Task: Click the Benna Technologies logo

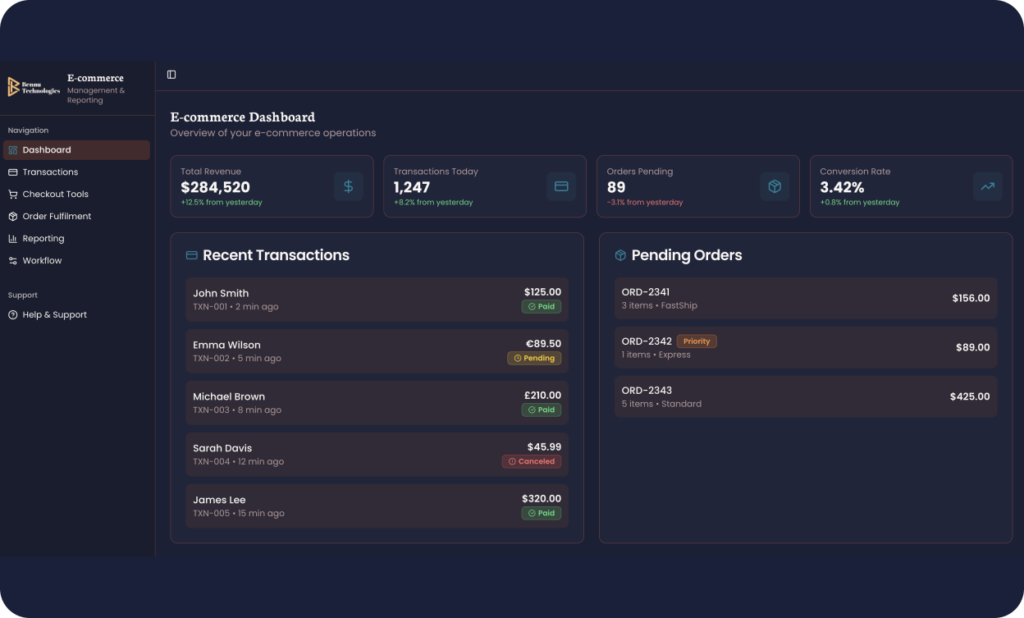Action: coord(33,88)
